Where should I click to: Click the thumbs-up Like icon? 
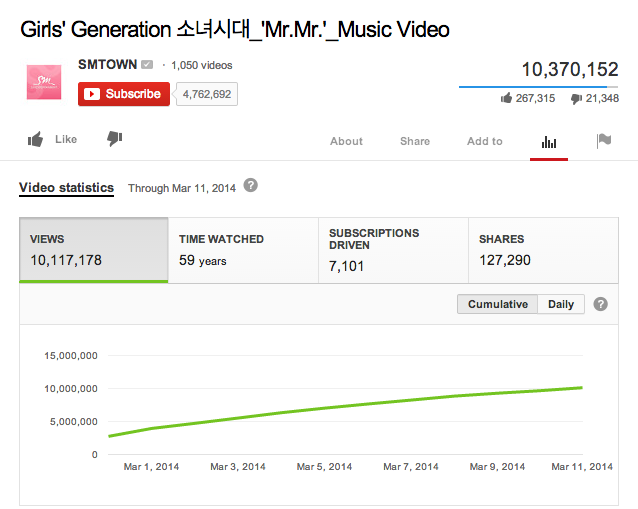point(35,139)
